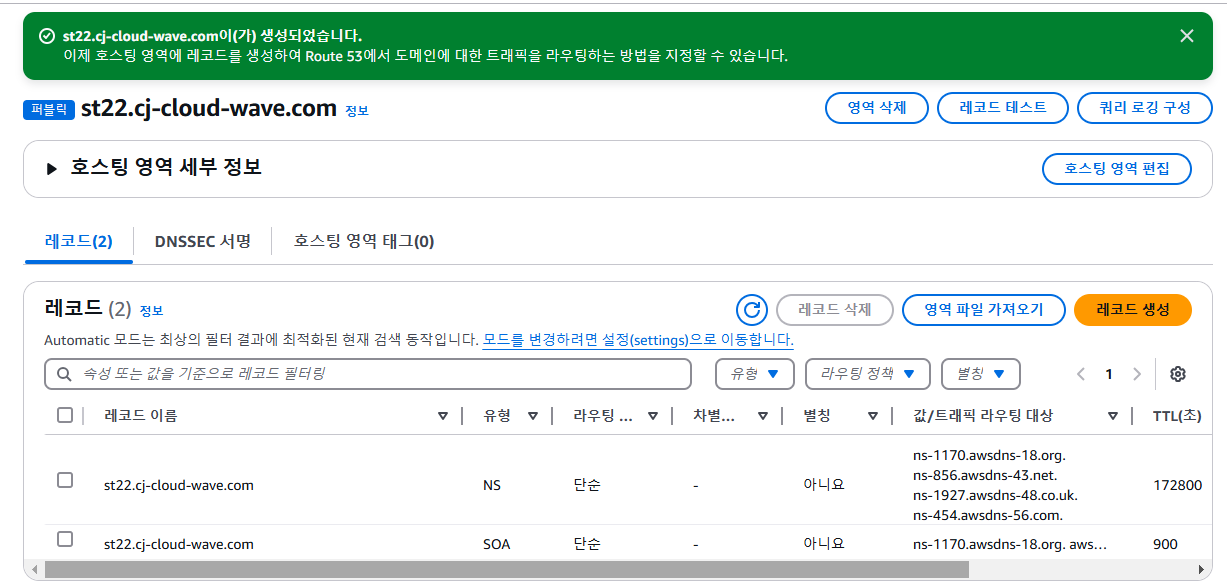The height and width of the screenshot is (585, 1227).
Task: Click ns-856.awsdns-43.net. value
Action: [985, 475]
